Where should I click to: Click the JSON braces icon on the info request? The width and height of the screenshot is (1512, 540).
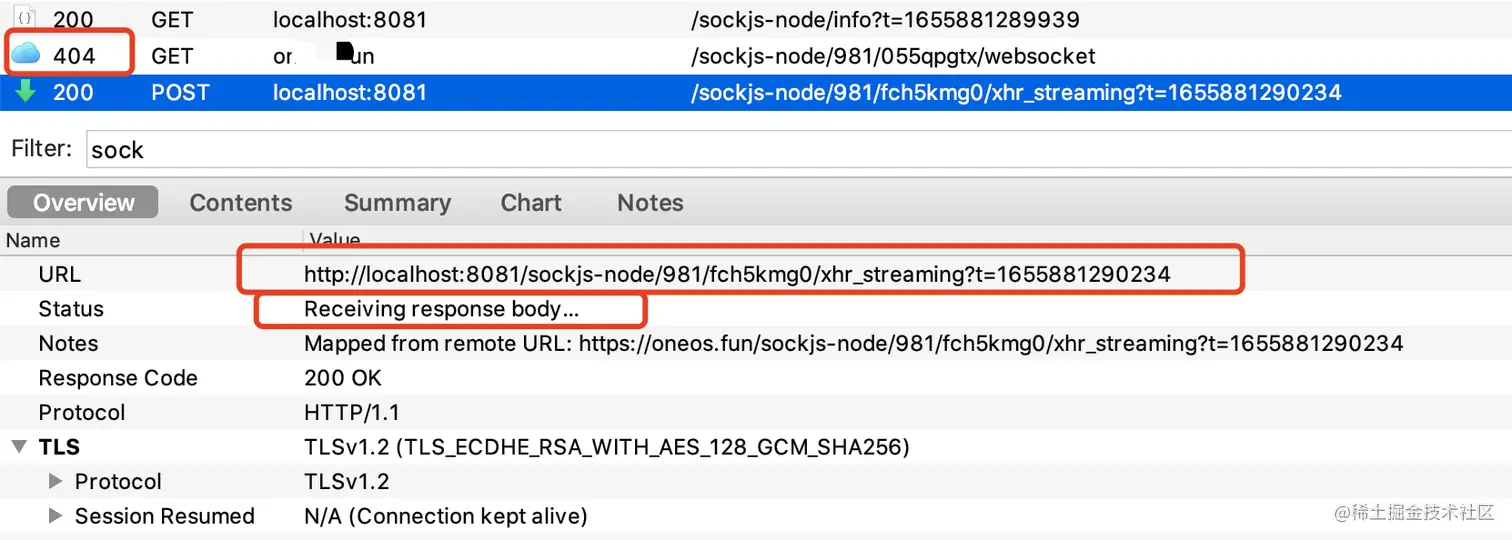tap(26, 19)
